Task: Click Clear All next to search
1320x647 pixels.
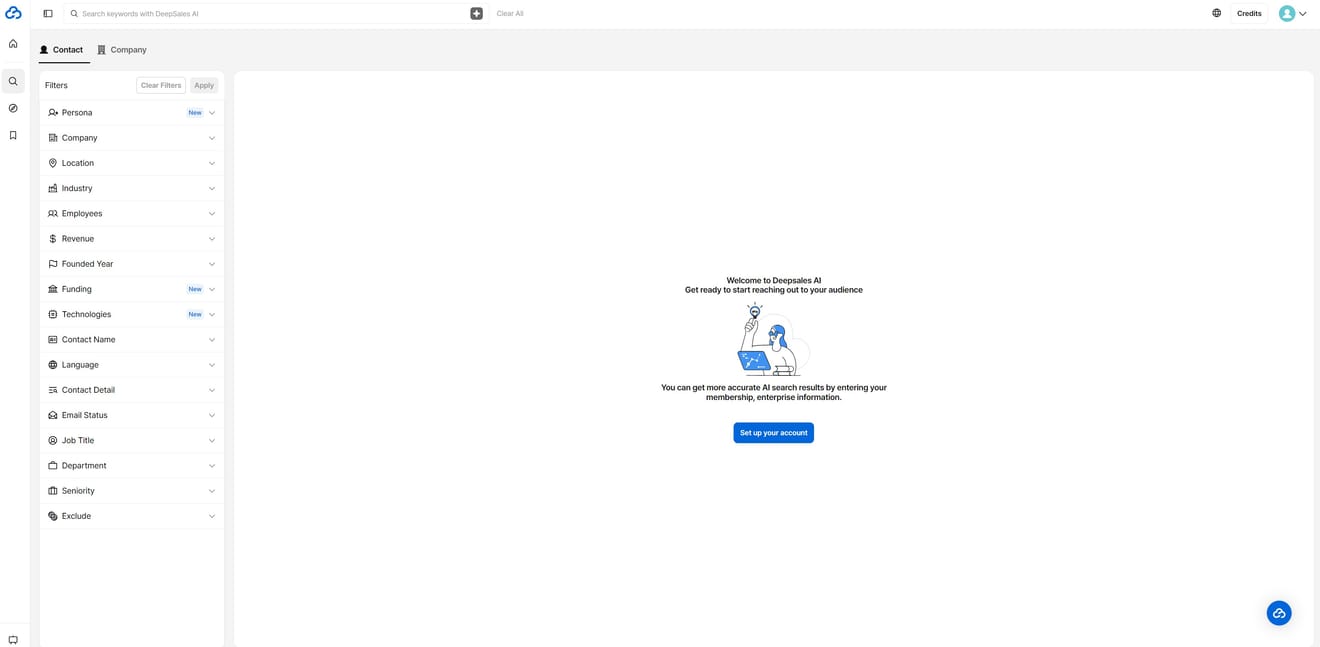Action: coord(510,14)
